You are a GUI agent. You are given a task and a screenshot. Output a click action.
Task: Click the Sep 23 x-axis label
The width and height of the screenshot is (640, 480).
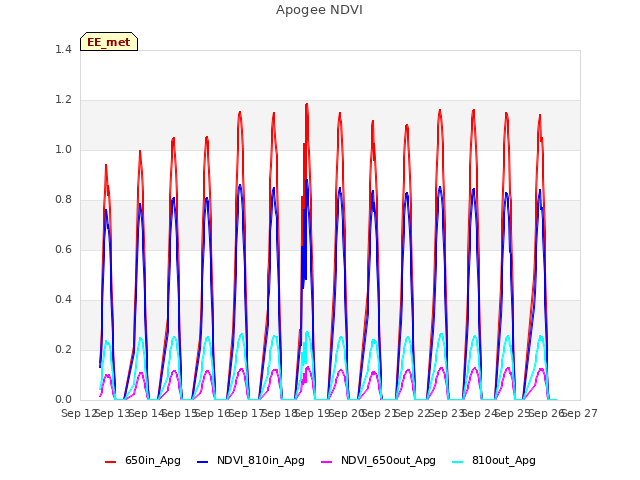point(446,413)
